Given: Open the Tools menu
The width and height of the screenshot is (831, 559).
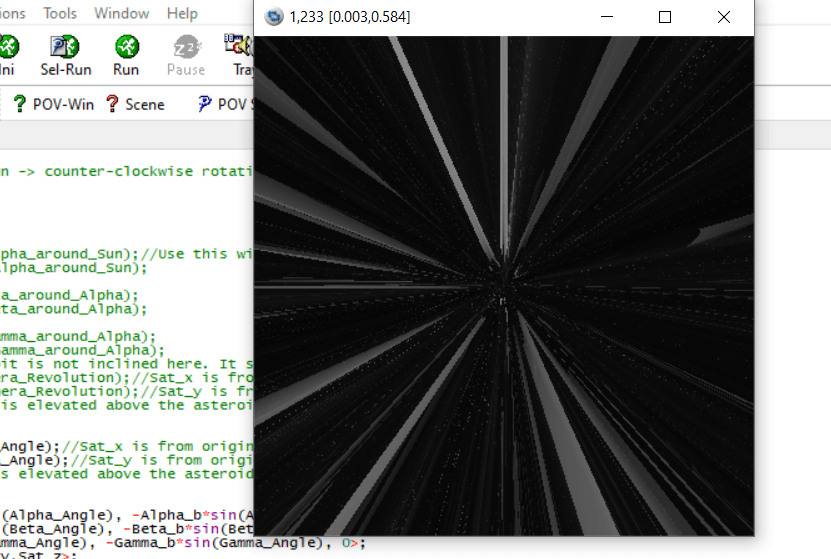Looking at the screenshot, I should 60,13.
